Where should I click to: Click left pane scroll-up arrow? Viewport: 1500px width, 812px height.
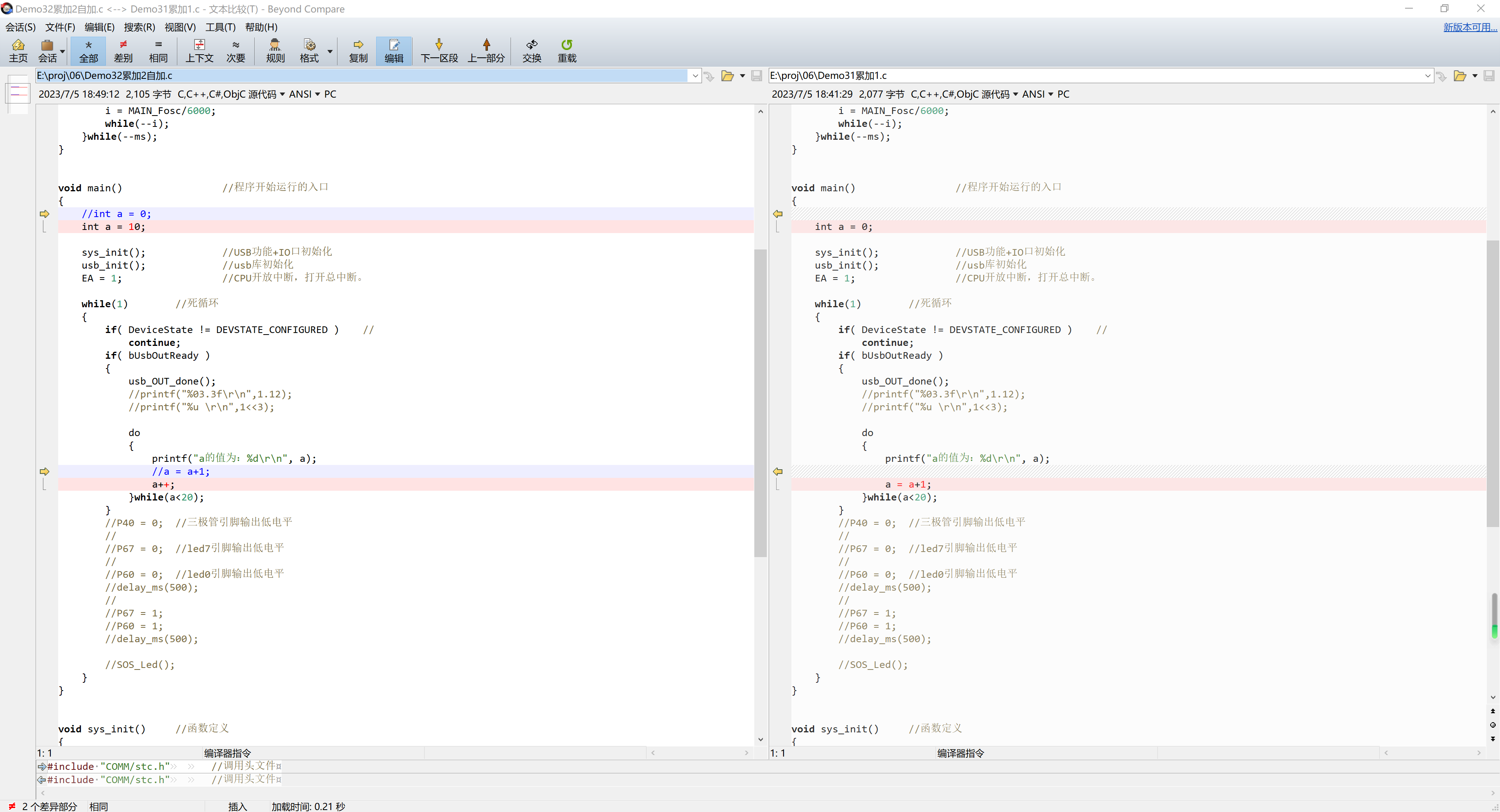point(760,111)
